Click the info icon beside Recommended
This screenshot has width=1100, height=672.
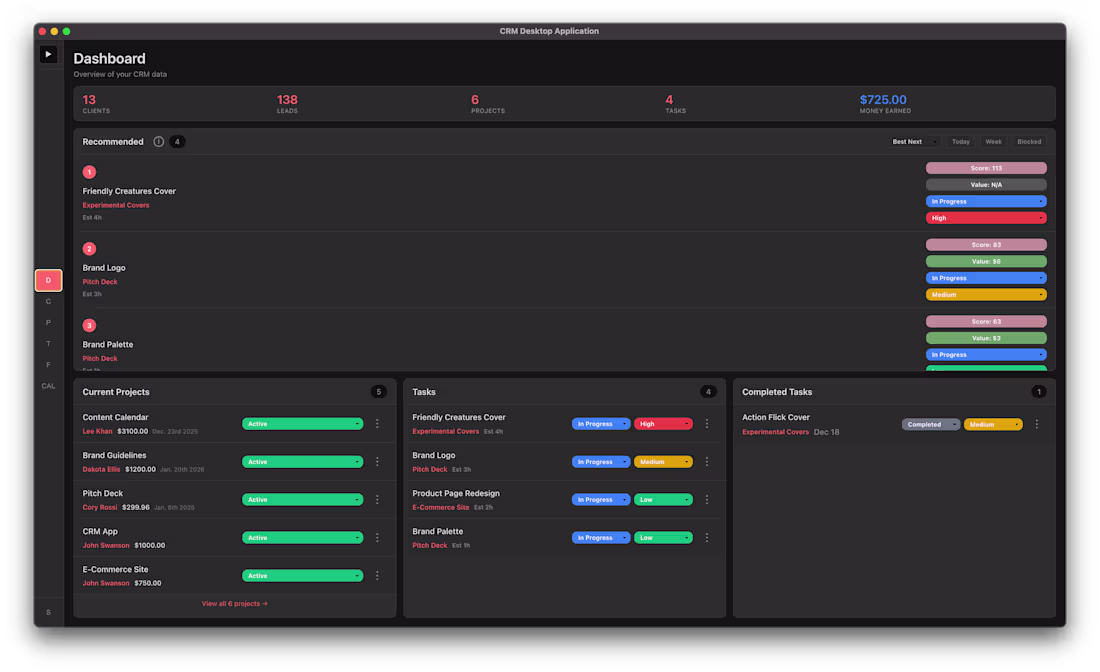pyautogui.click(x=158, y=141)
